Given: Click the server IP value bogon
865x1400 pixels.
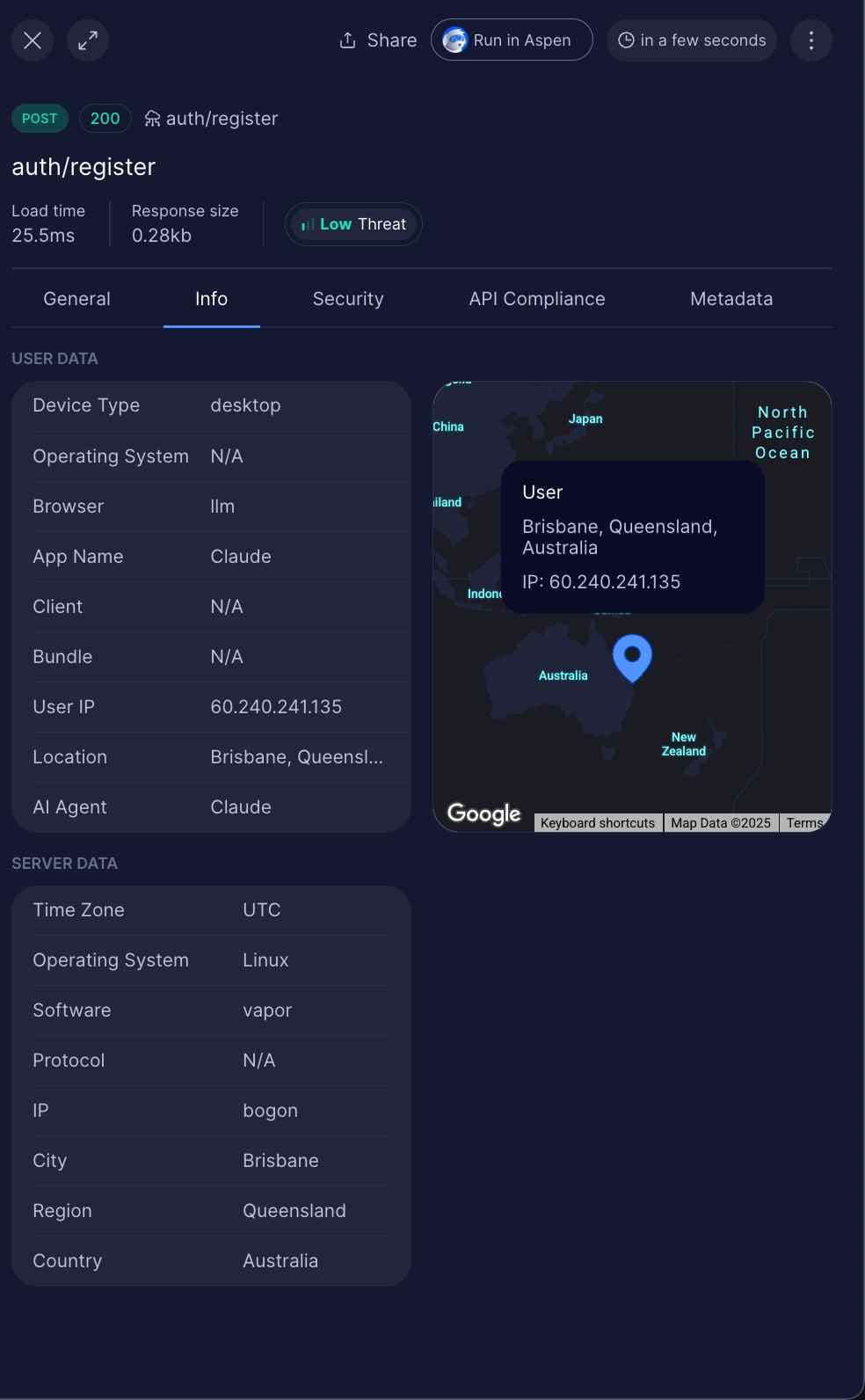Looking at the screenshot, I should coord(270,1111).
